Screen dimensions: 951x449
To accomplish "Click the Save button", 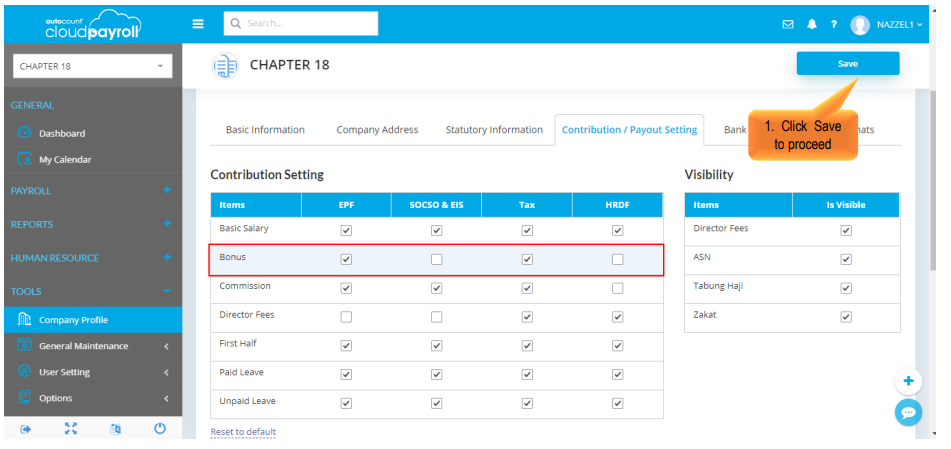I will pos(847,63).
